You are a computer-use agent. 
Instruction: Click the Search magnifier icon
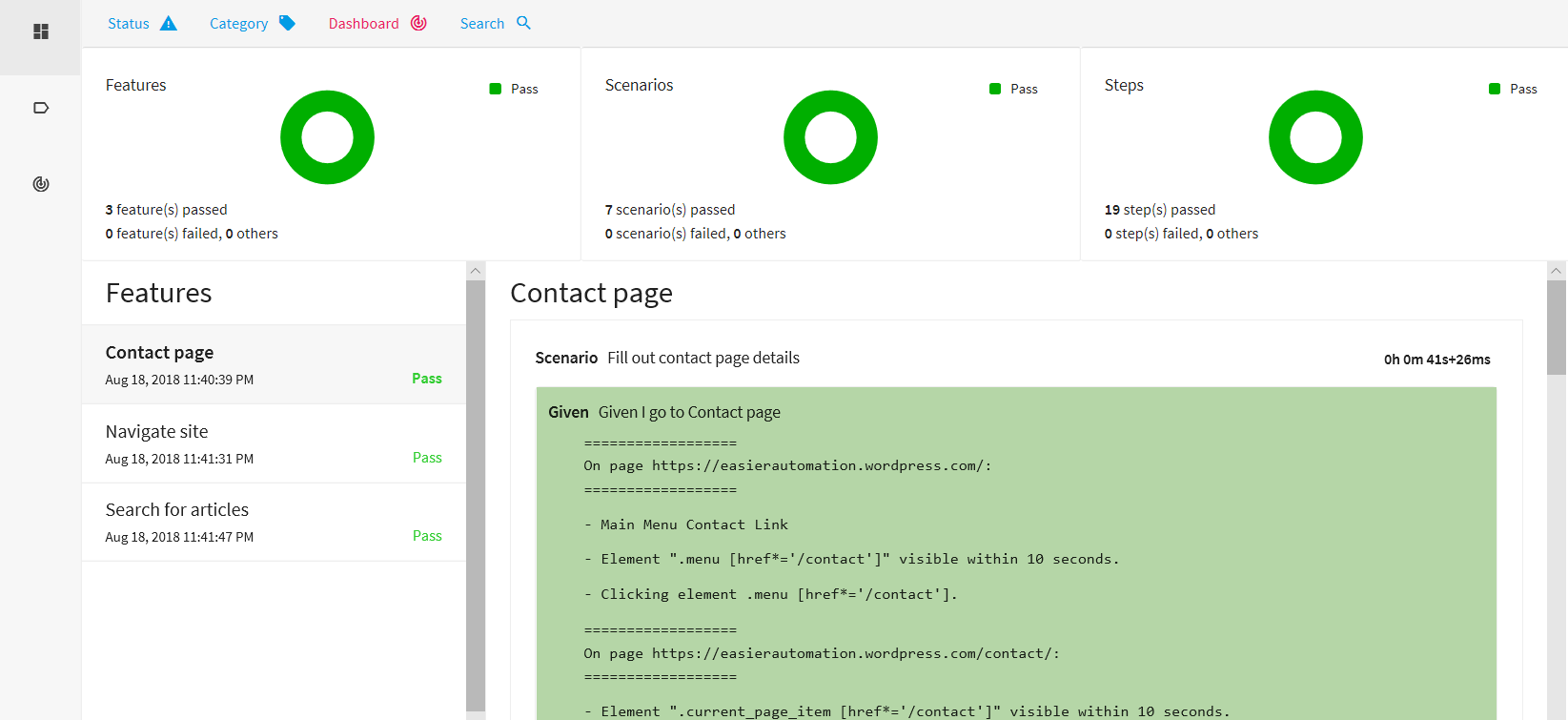523,23
